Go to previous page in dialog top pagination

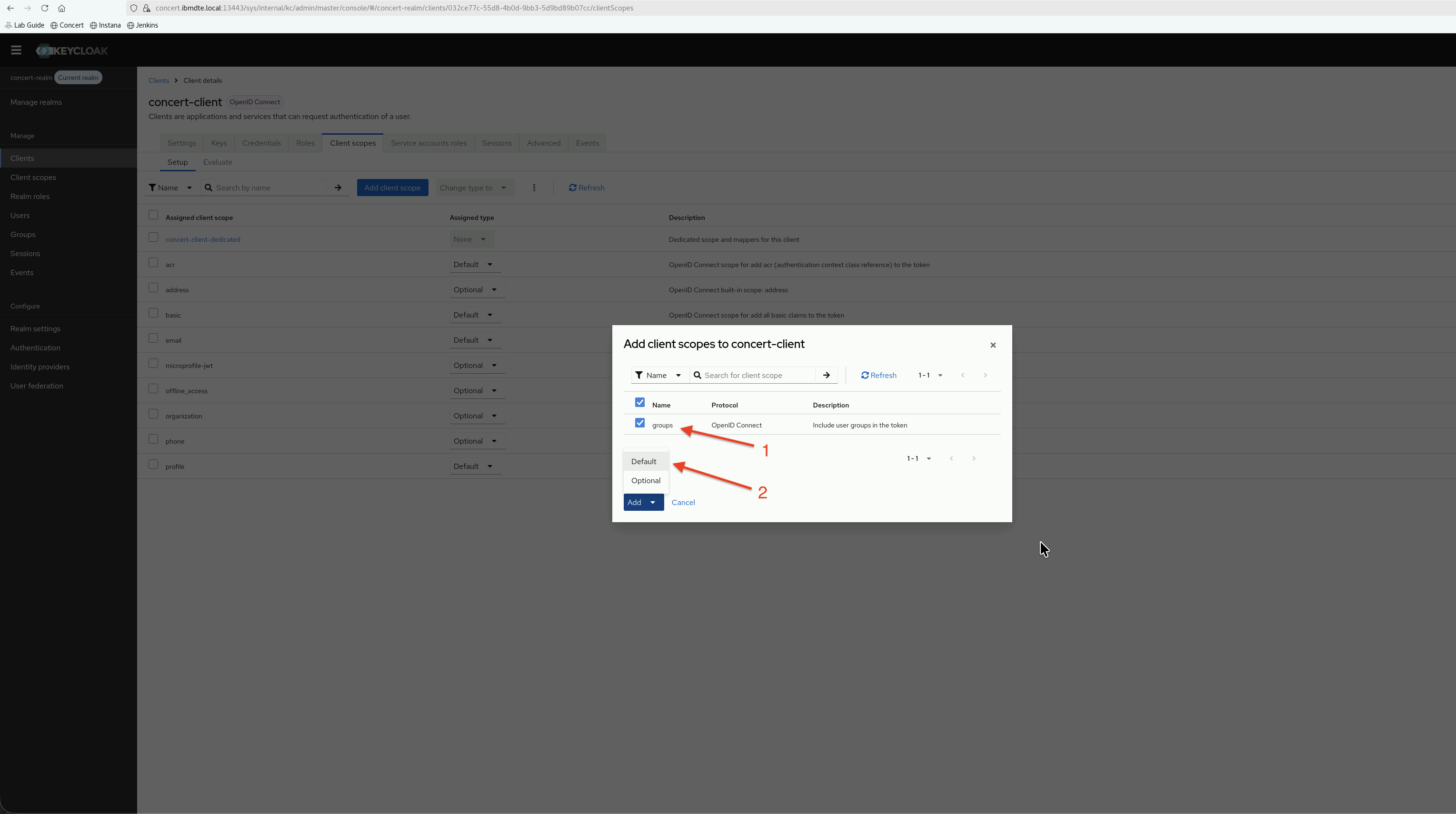(963, 375)
